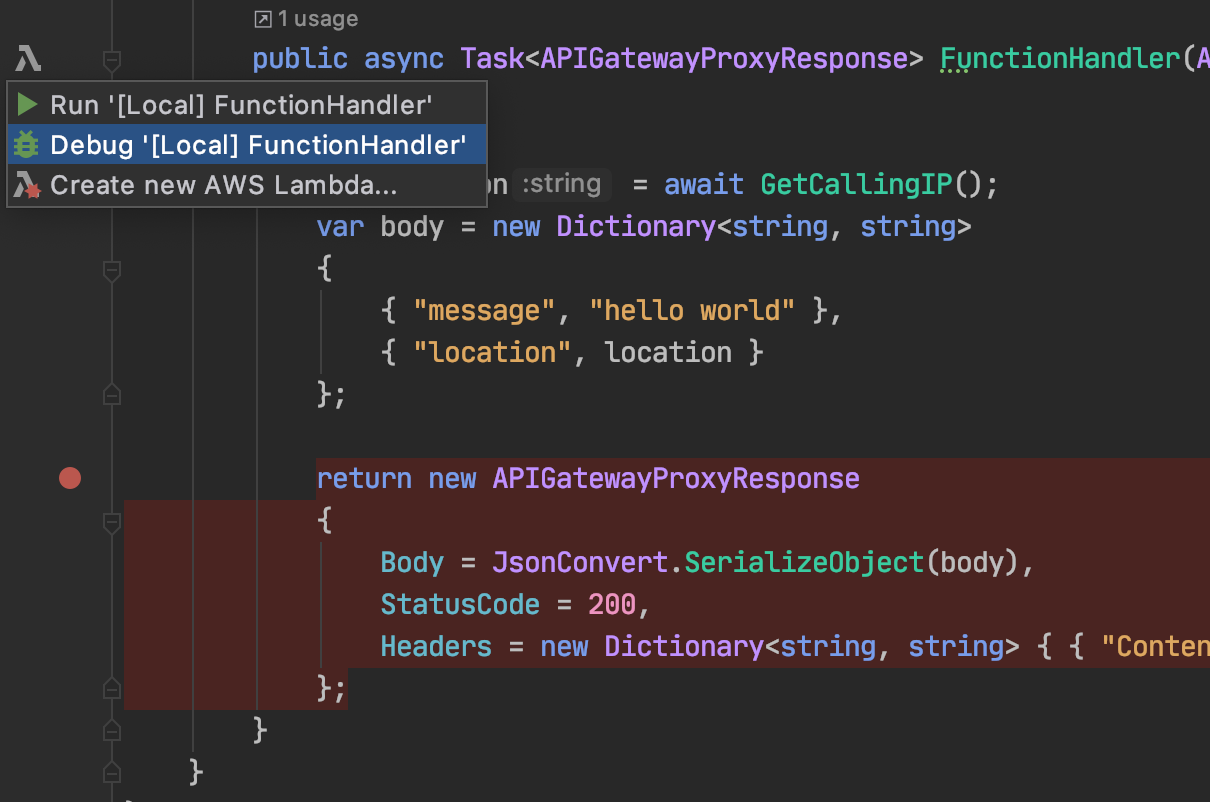
Task: Collapse the APIGatewayProxyResponse initializer block
Action: pos(112,521)
